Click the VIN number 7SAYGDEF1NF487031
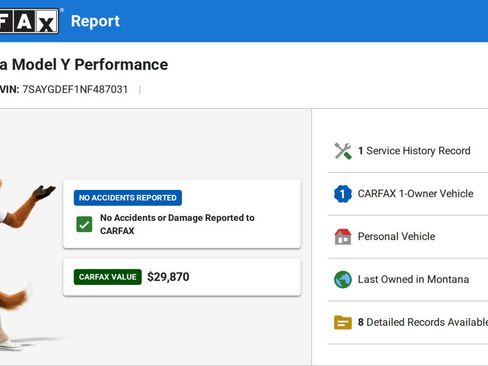 click(x=75, y=89)
